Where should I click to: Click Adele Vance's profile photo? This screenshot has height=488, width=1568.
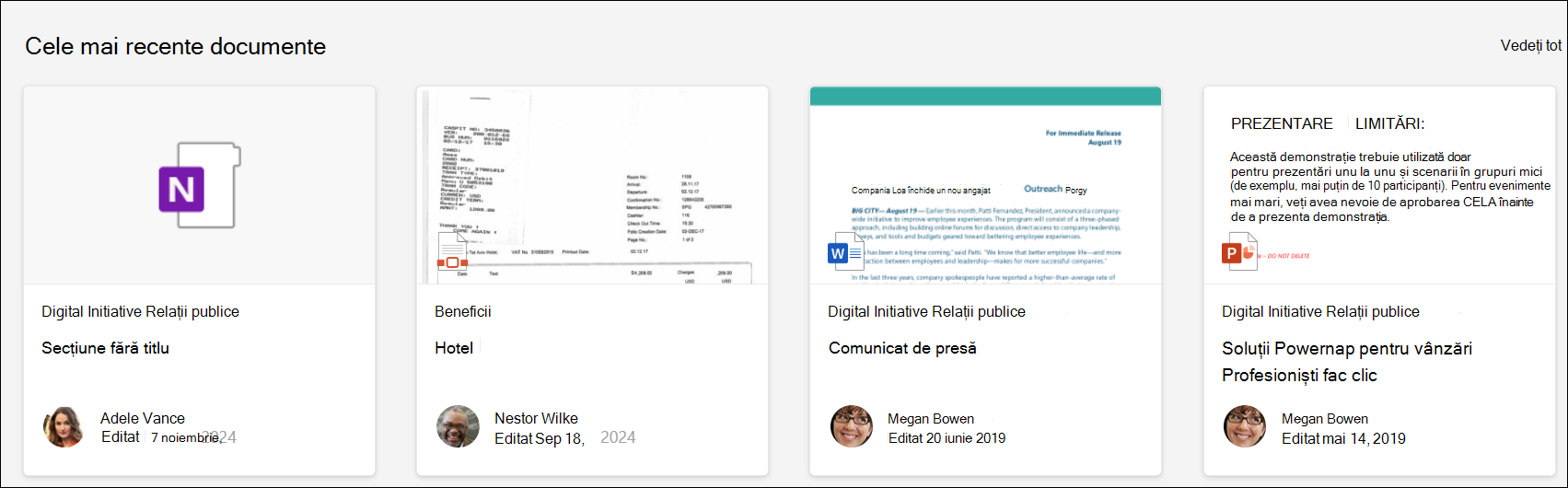click(x=64, y=426)
